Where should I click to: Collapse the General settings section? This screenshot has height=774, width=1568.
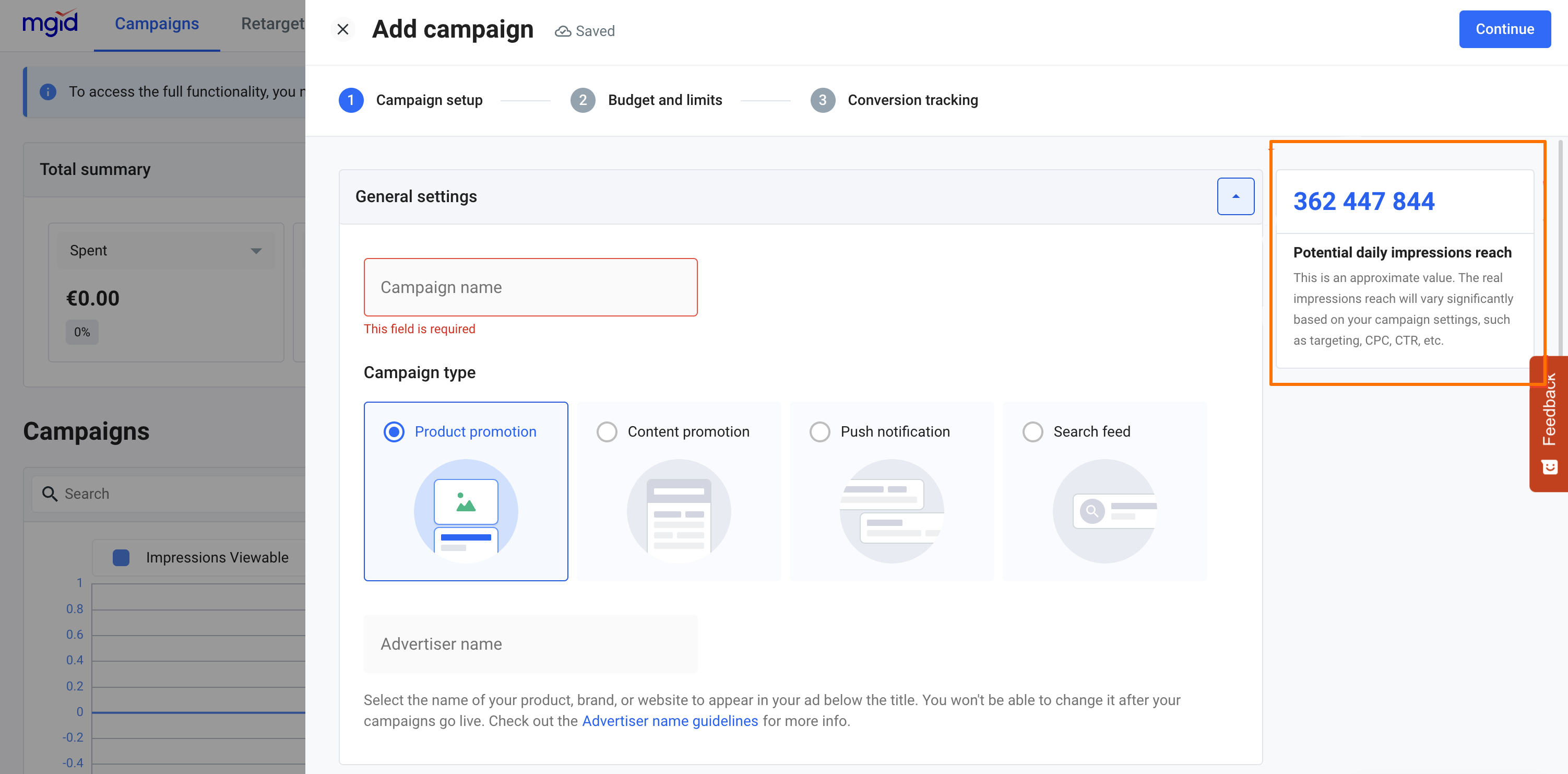1235,196
